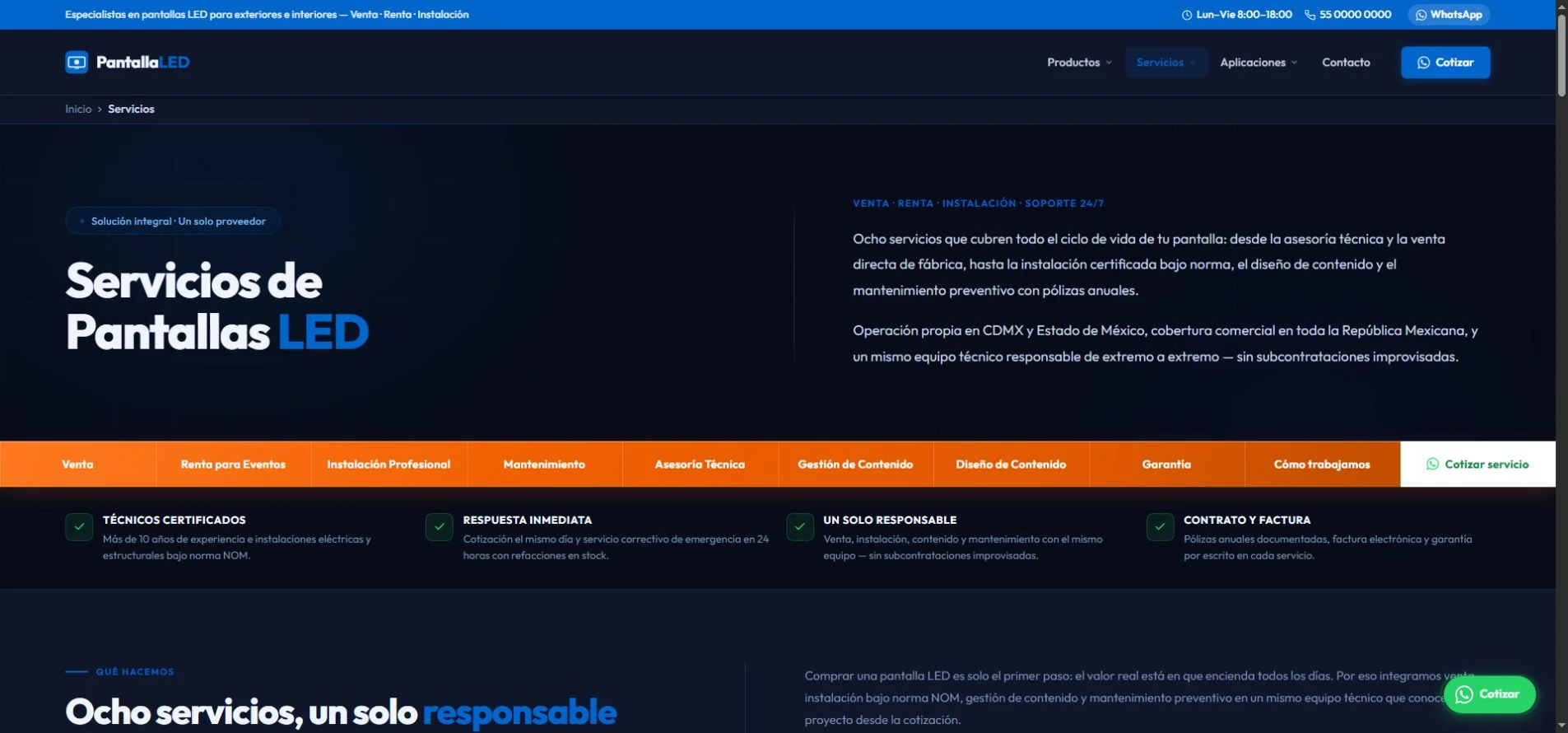Click the "RESPUESTA INMEDIATA" title
Screen dimensions: 1568x733
[x=528, y=520]
